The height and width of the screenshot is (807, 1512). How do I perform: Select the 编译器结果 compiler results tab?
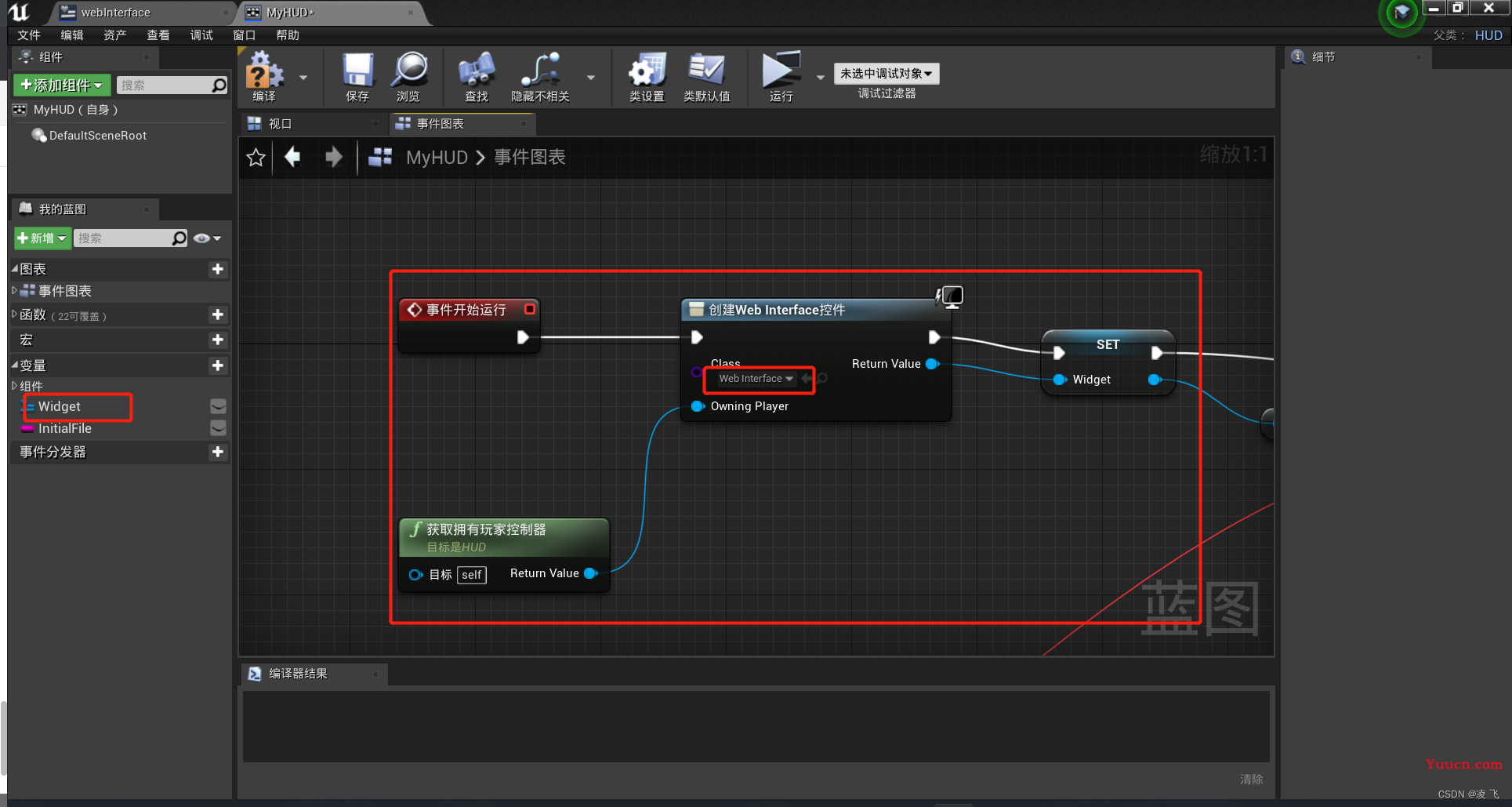pos(314,674)
